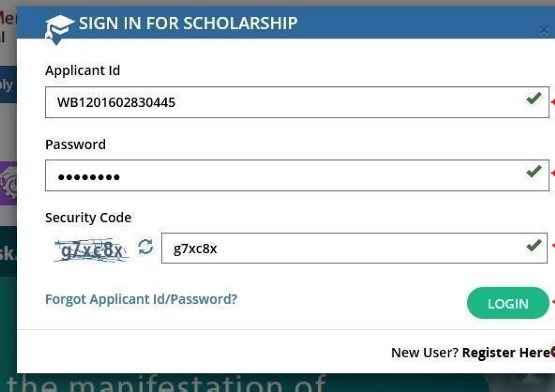Image resolution: width=555 pixels, height=392 pixels.
Task: Open Forgot Applicant Id/Password link
Action: coord(141,299)
